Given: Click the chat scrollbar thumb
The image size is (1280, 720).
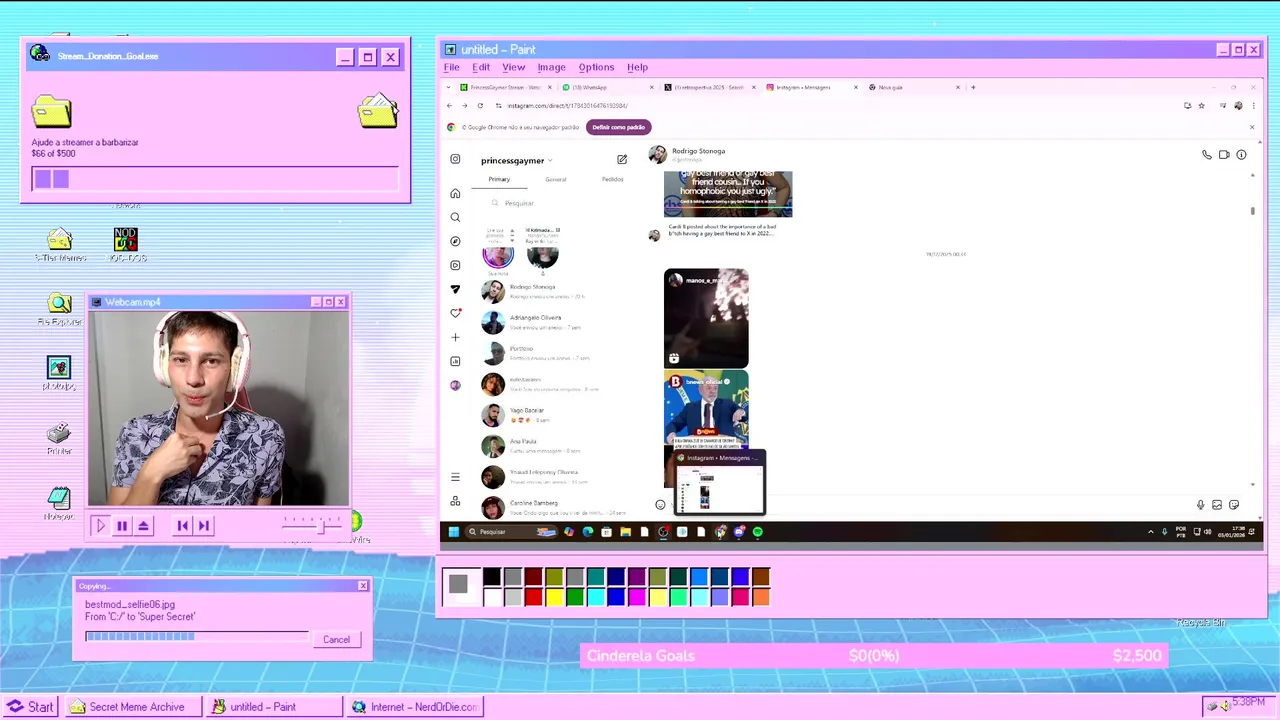Looking at the screenshot, I should click(1252, 211).
